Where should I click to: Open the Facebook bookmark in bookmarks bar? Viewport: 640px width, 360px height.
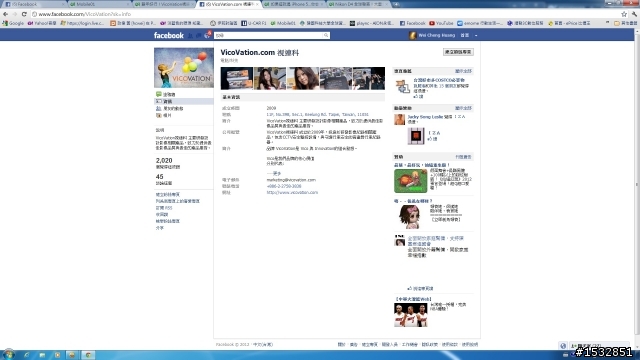[412, 23]
